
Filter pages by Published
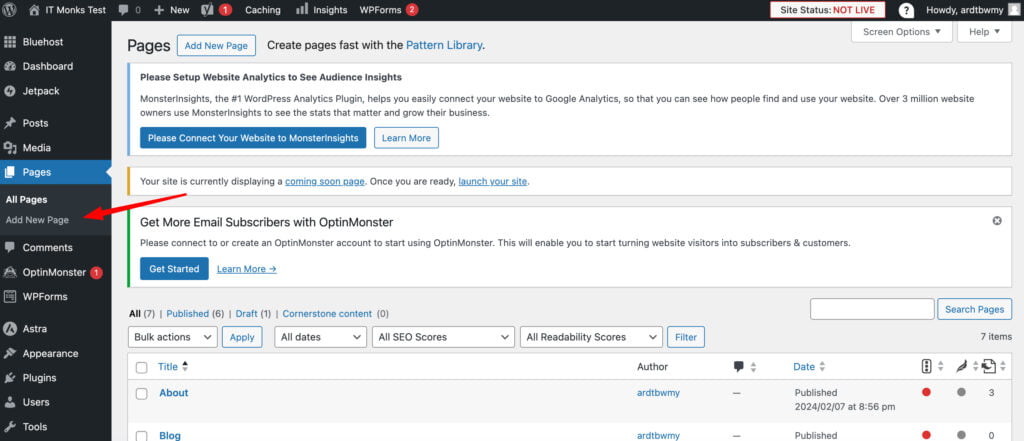click(187, 314)
